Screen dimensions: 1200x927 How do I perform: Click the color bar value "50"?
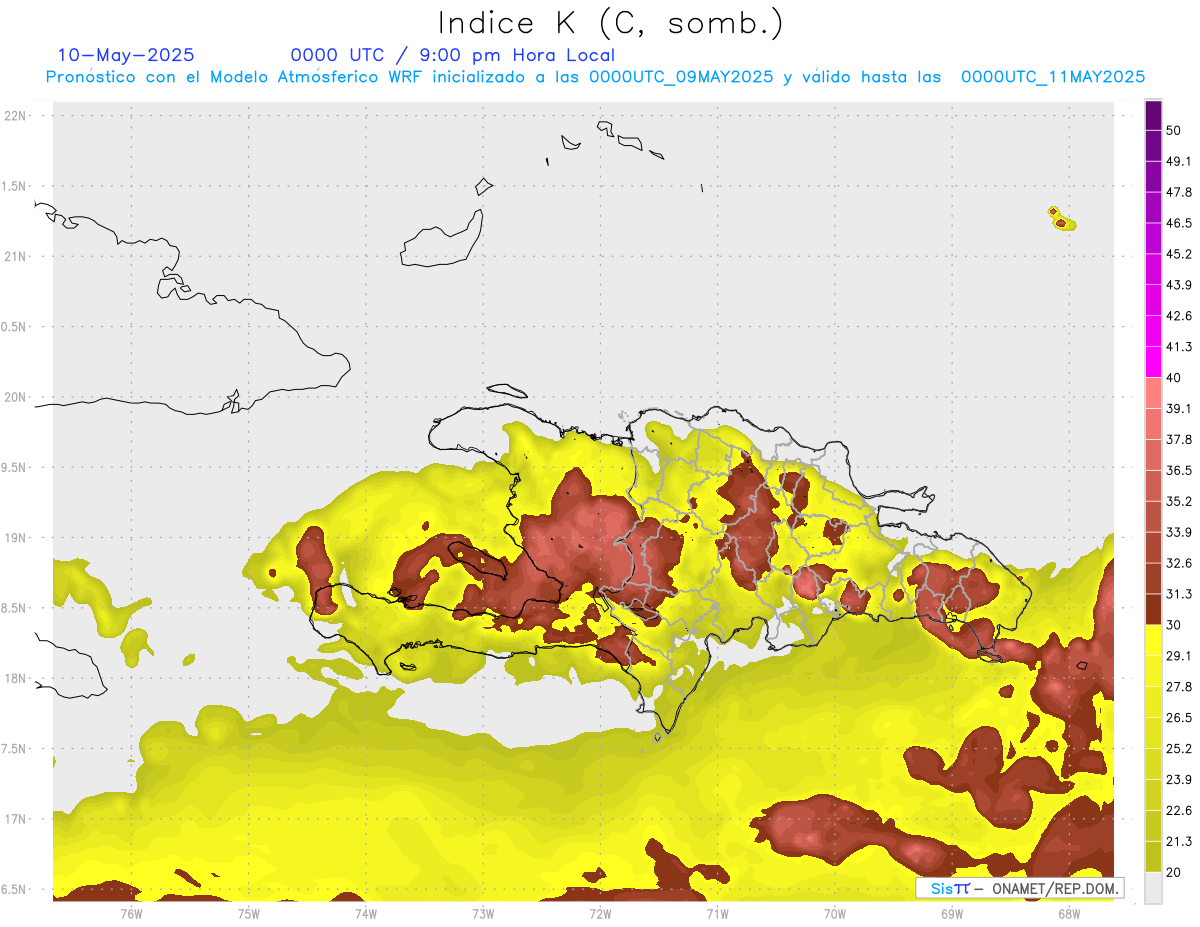(1174, 130)
